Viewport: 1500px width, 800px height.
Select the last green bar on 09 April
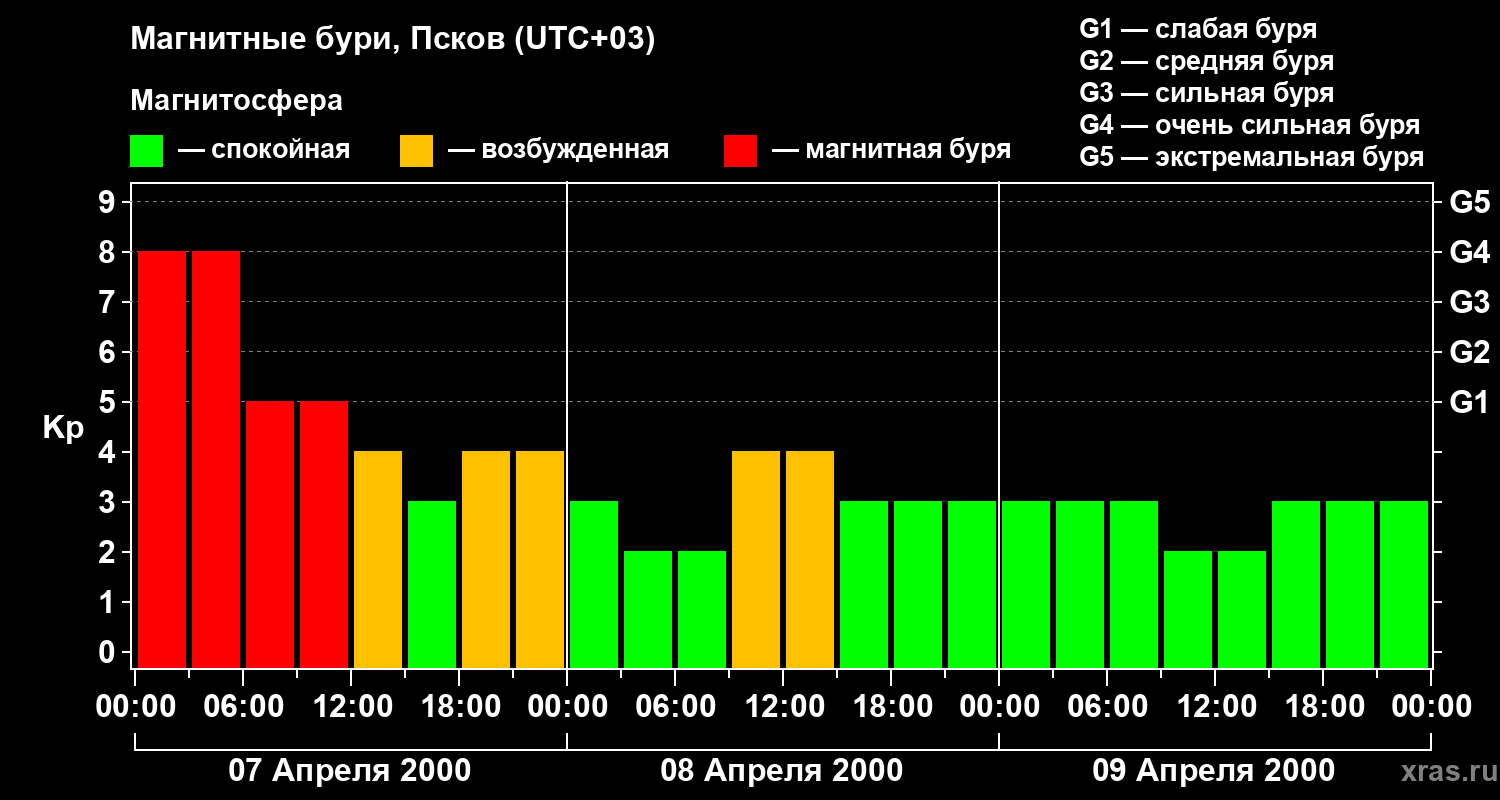1404,584
